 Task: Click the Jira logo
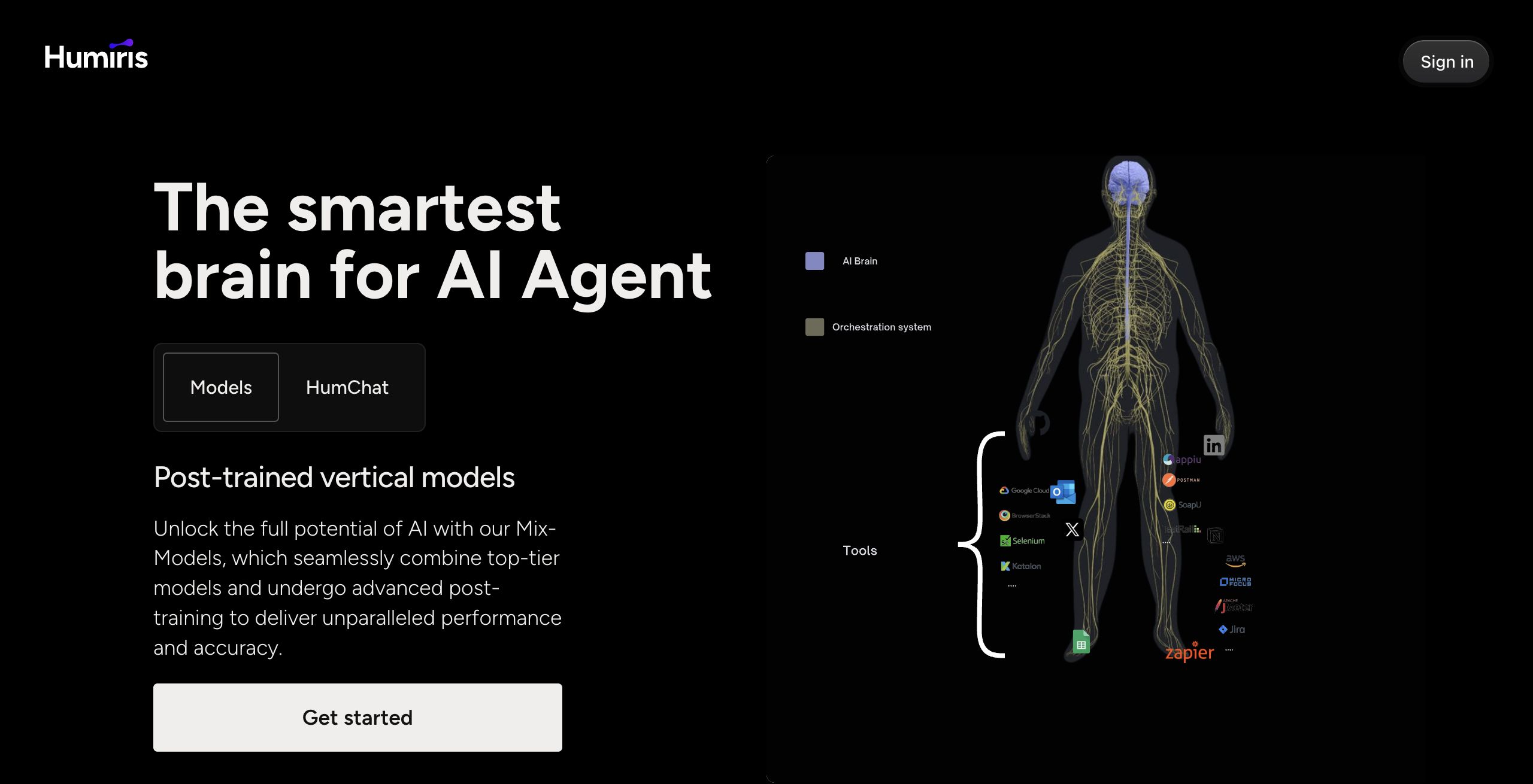click(x=1232, y=630)
